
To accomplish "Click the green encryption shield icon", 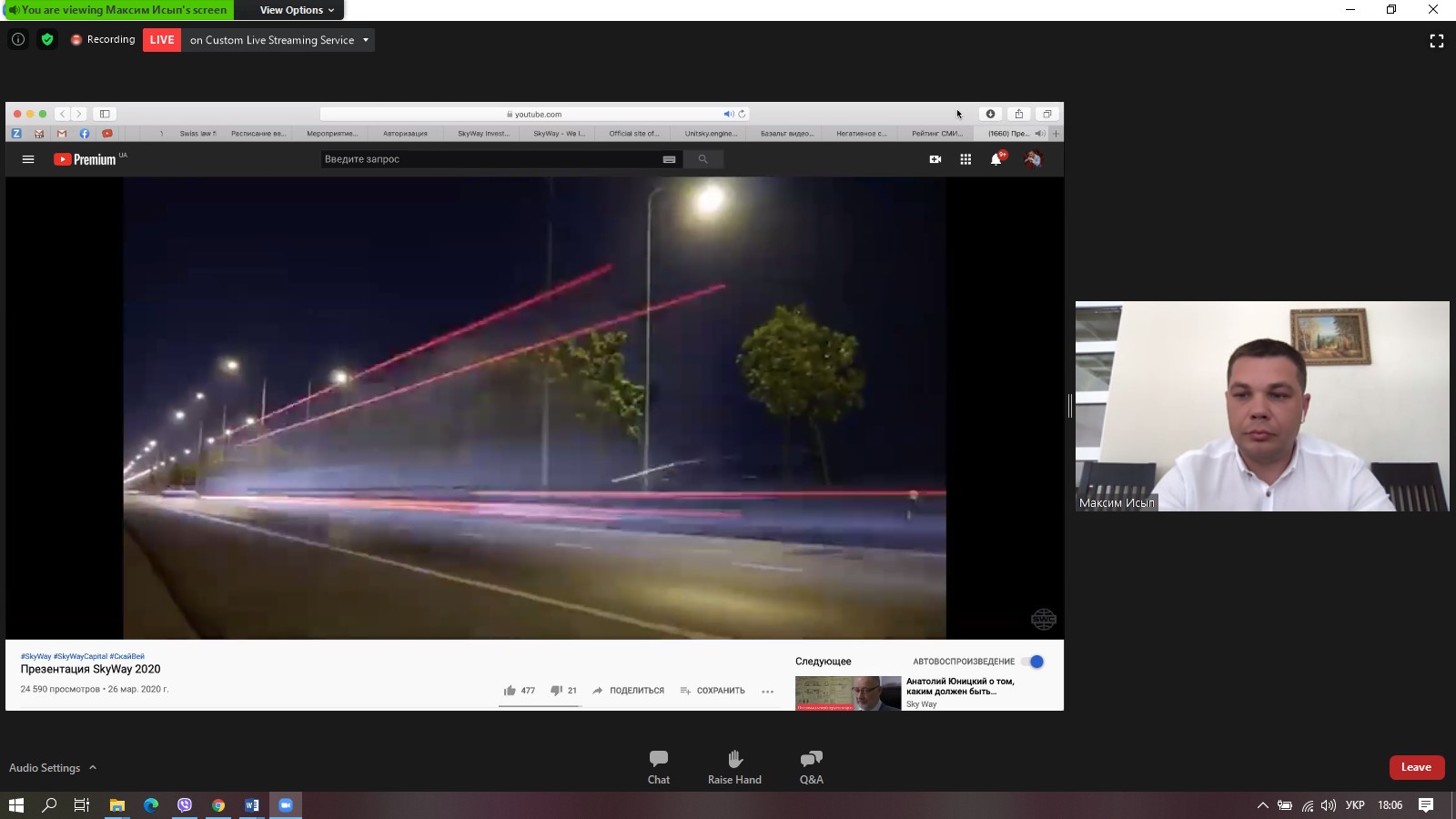I will click(47, 39).
